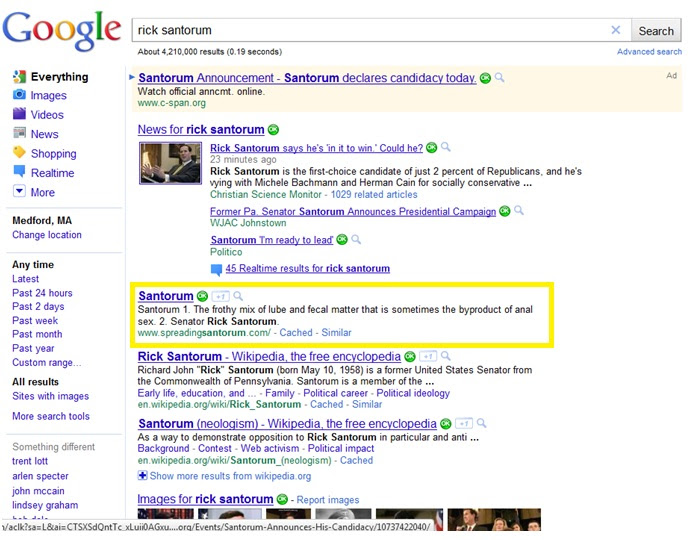This screenshot has height=540, width=692.
Task: Clear the search box with the X icon
Action: click(x=615, y=30)
